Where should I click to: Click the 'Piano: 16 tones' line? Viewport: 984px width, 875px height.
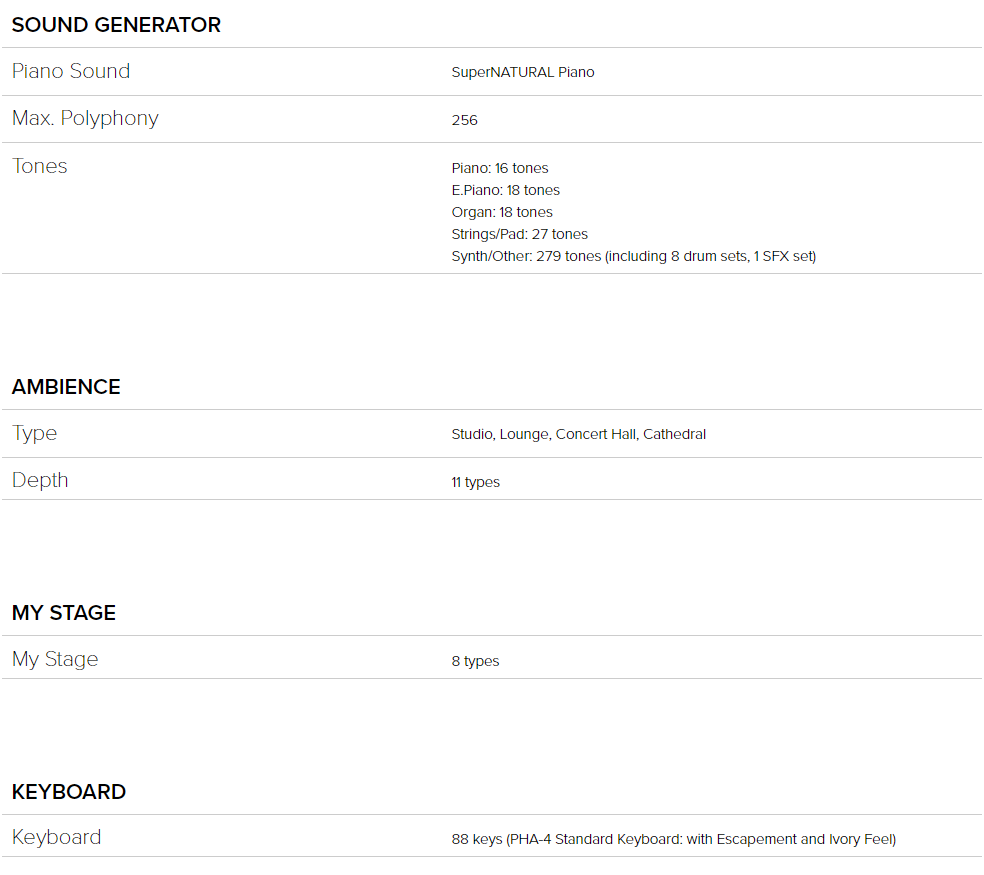click(499, 168)
